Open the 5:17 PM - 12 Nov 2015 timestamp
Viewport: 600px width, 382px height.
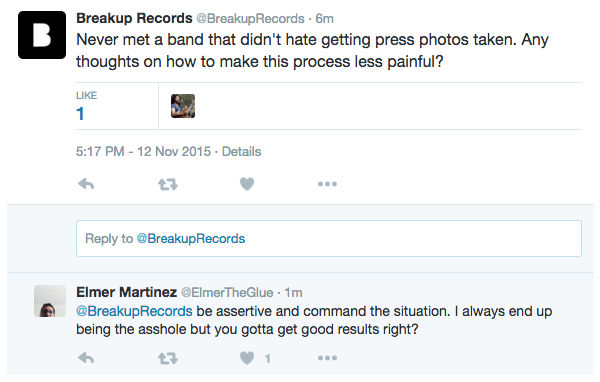pyautogui.click(x=143, y=152)
